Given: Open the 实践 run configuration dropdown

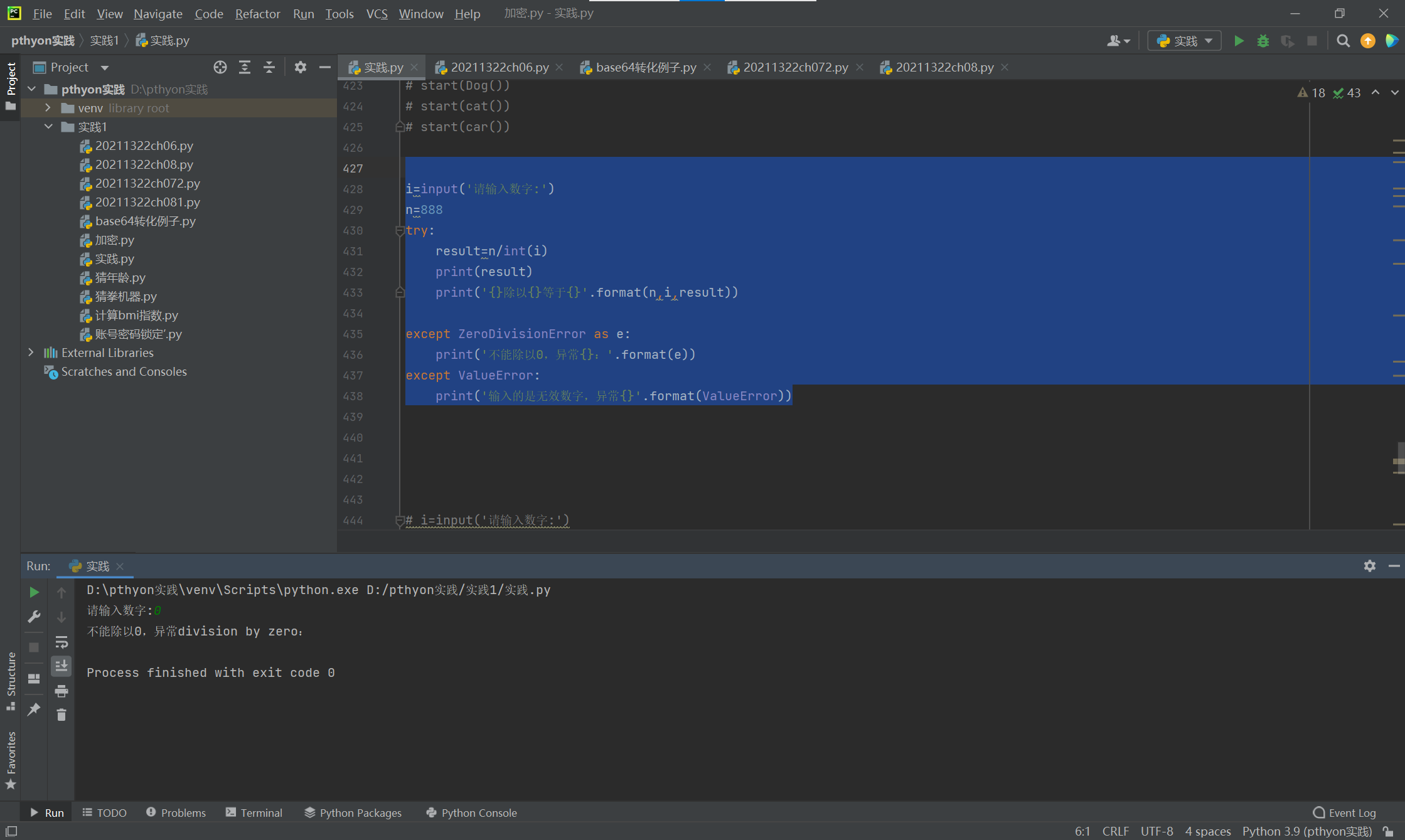Looking at the screenshot, I should (x=1184, y=41).
